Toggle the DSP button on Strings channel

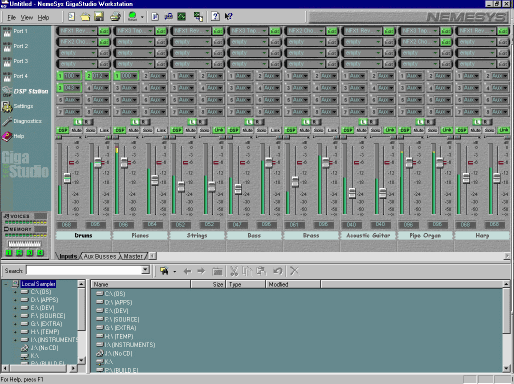pos(177,130)
